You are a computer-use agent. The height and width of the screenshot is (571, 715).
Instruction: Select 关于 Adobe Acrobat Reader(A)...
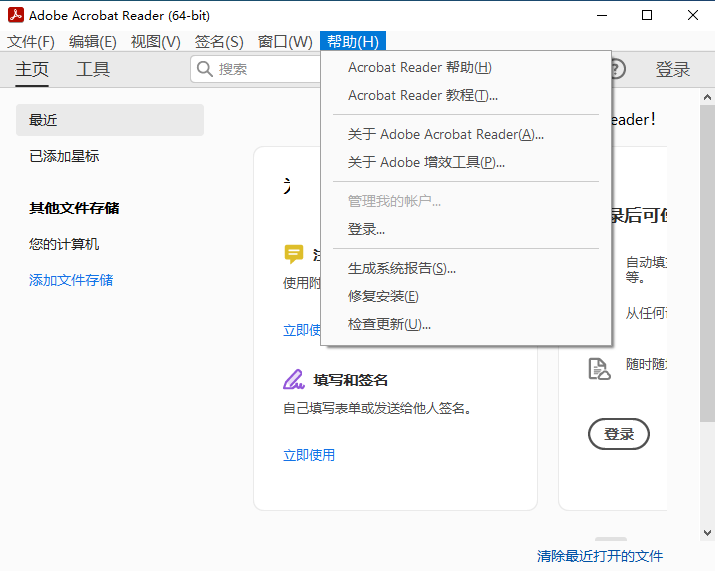pos(466,135)
